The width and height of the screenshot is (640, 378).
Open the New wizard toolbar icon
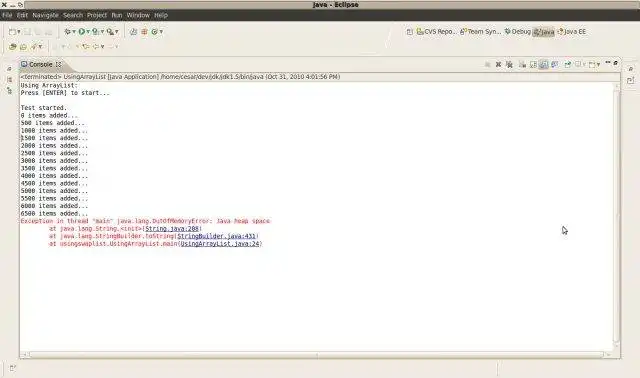click(x=12, y=32)
